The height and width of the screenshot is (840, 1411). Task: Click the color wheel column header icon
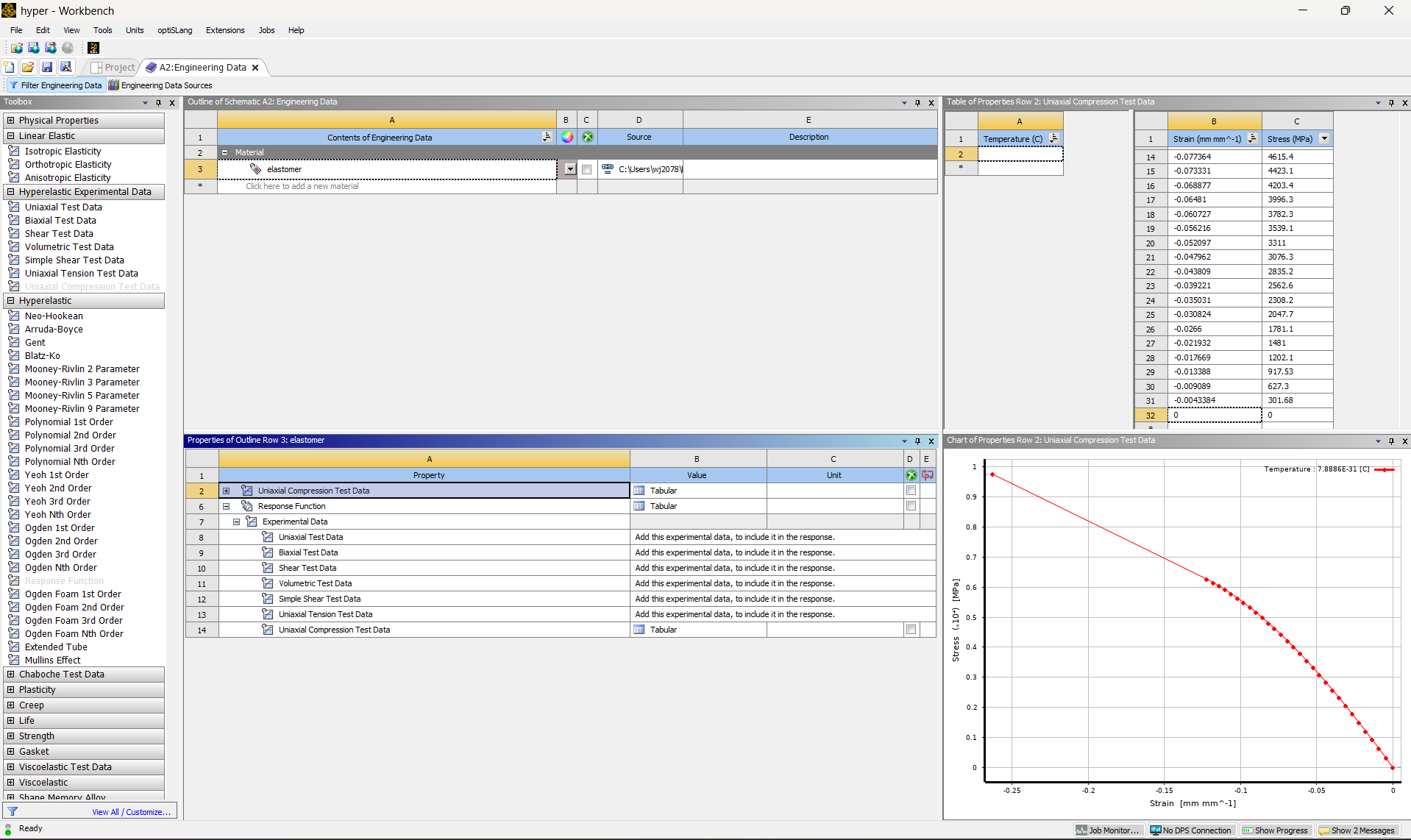[x=566, y=138]
